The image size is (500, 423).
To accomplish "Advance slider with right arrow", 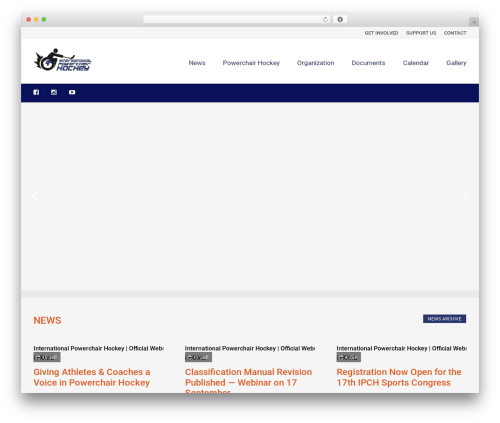I will pos(464,196).
